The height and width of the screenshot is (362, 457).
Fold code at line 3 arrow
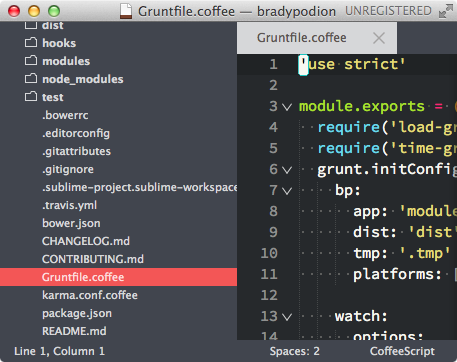pyautogui.click(x=287, y=107)
